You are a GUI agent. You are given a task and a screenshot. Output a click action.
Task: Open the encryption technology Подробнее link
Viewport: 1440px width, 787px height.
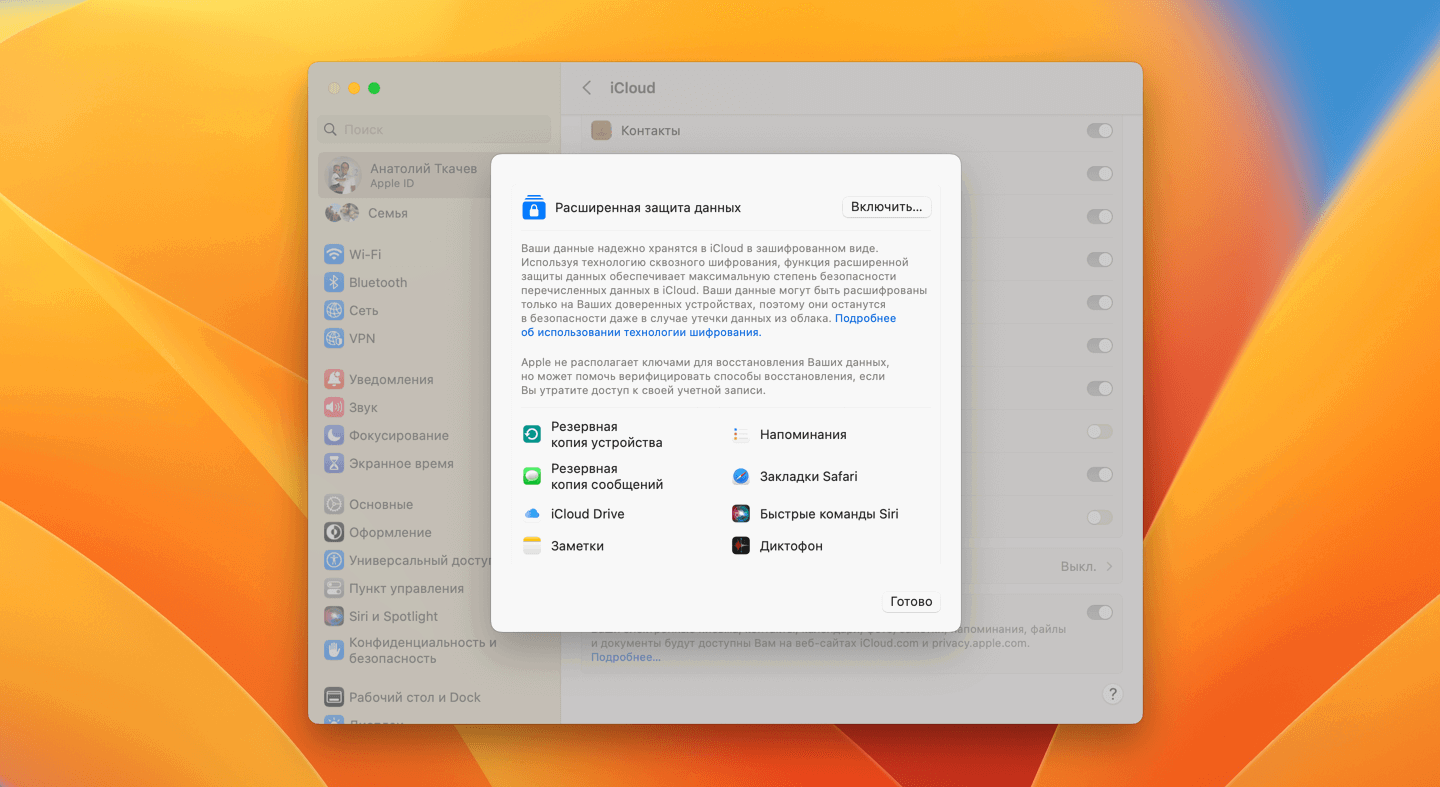point(709,325)
